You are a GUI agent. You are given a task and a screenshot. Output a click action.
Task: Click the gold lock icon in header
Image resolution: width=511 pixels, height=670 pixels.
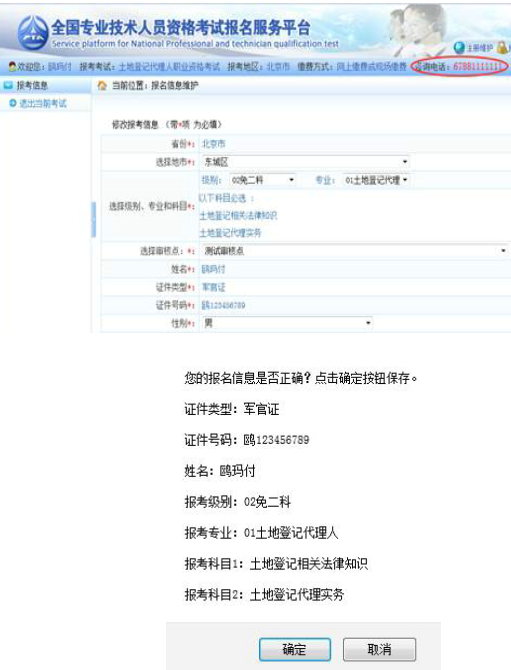(503, 47)
